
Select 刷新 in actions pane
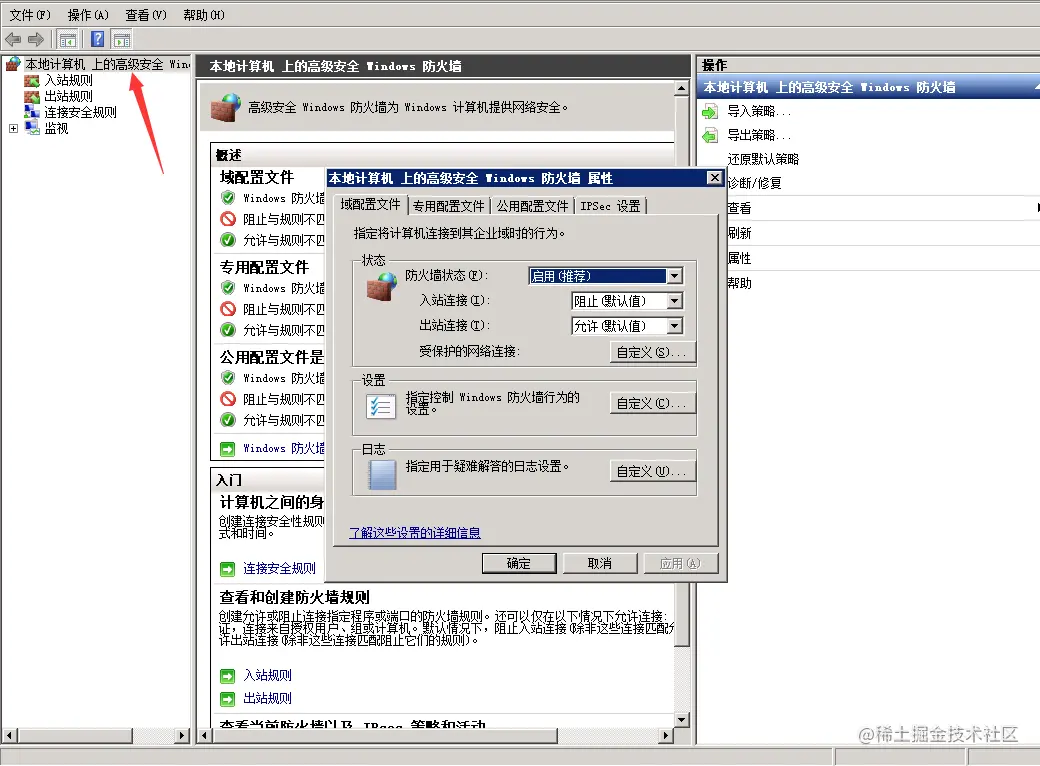coord(739,233)
